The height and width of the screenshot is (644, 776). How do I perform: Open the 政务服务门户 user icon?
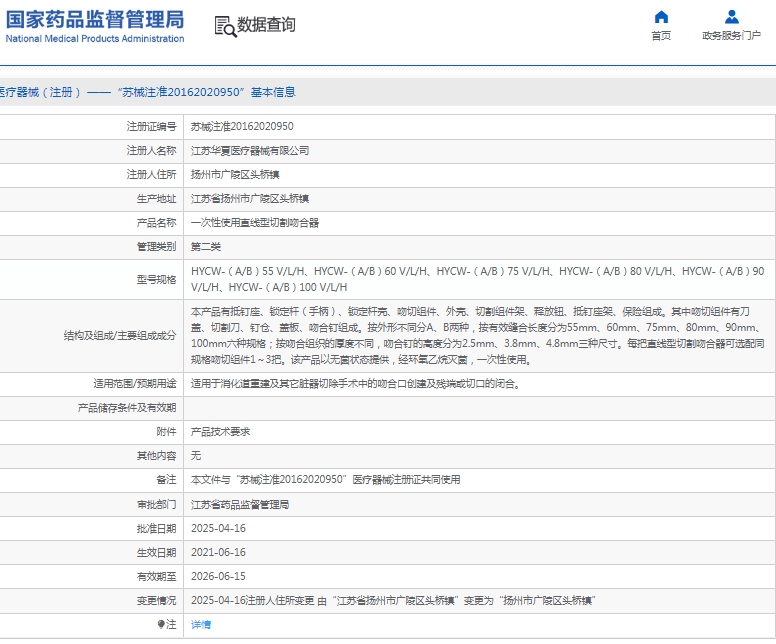pos(731,17)
